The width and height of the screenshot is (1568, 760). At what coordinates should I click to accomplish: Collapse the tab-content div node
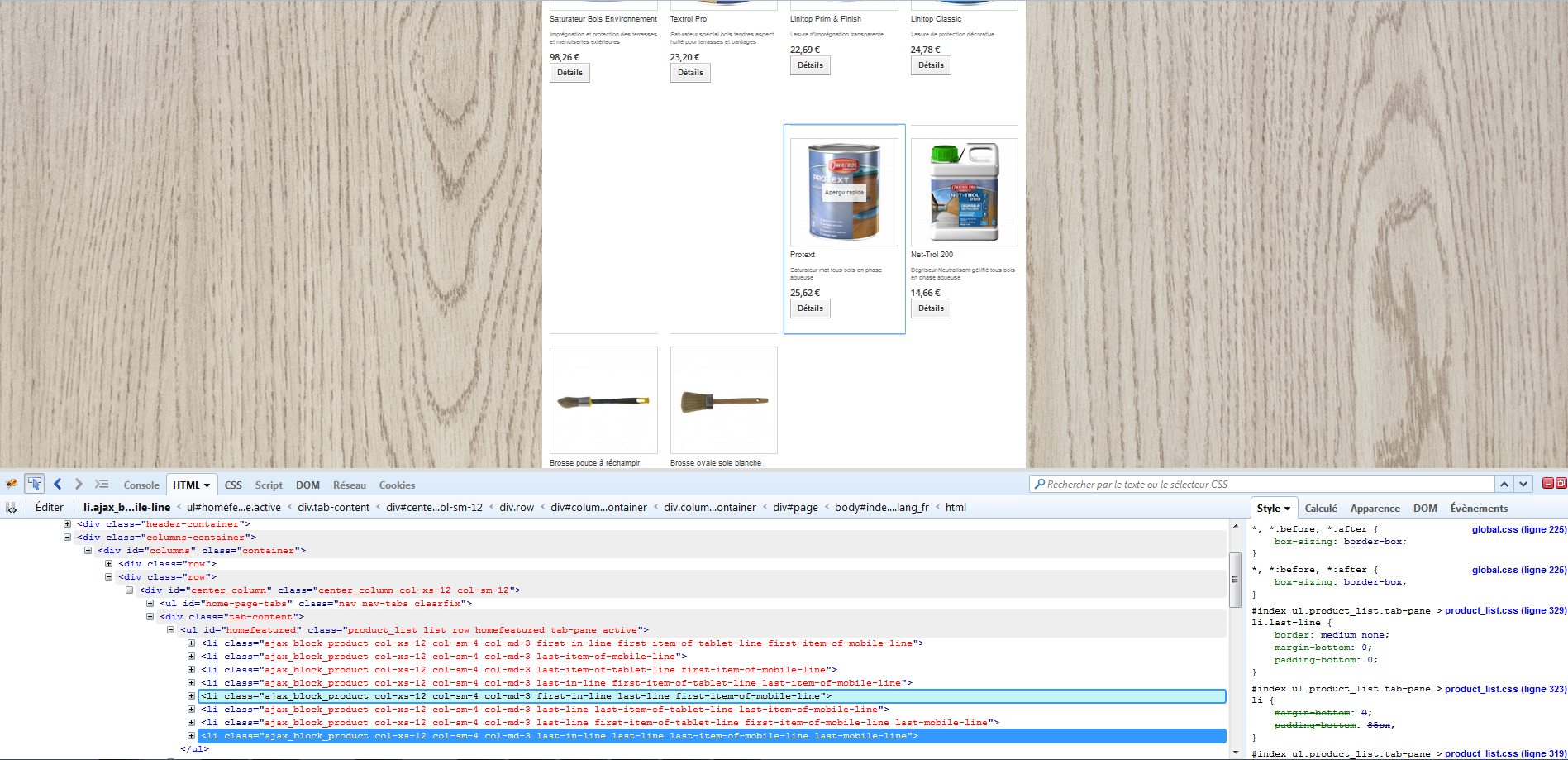coord(150,617)
